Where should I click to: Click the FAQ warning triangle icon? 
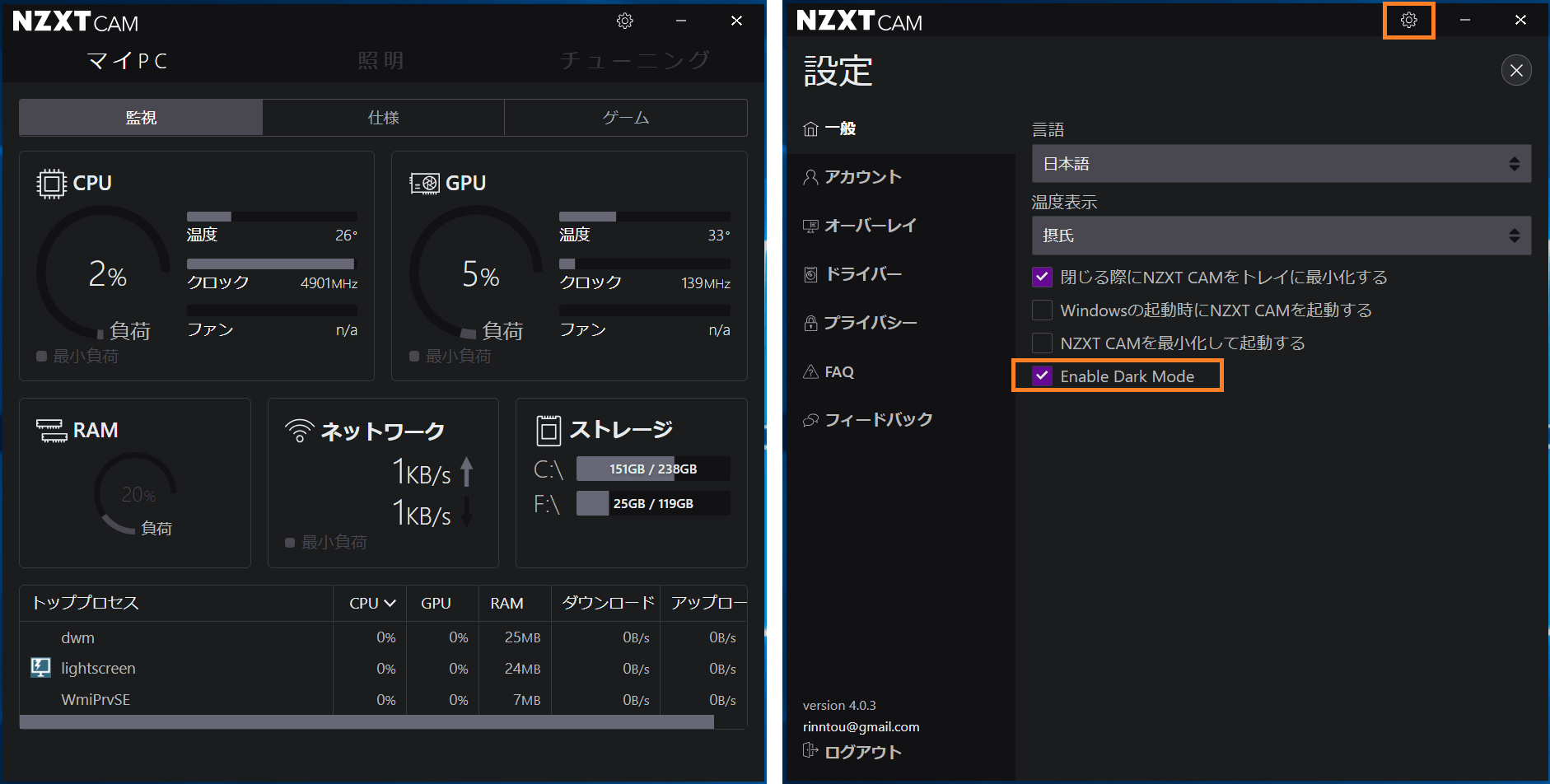click(810, 371)
